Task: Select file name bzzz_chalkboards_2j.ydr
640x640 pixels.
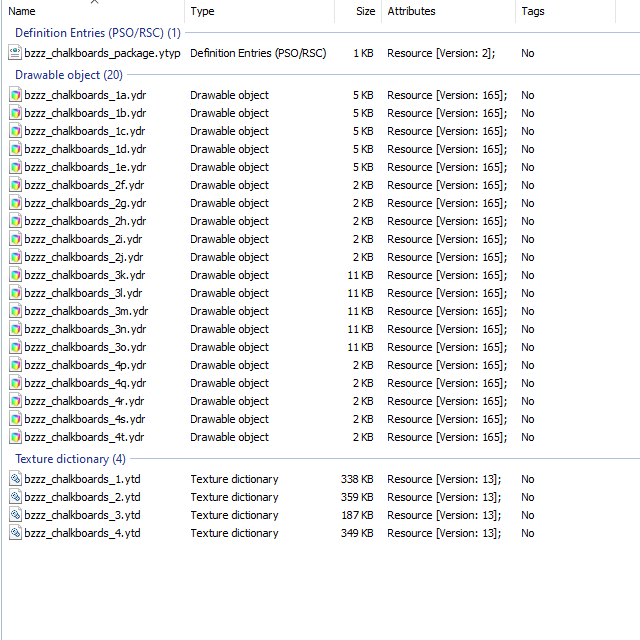Action: (84, 257)
